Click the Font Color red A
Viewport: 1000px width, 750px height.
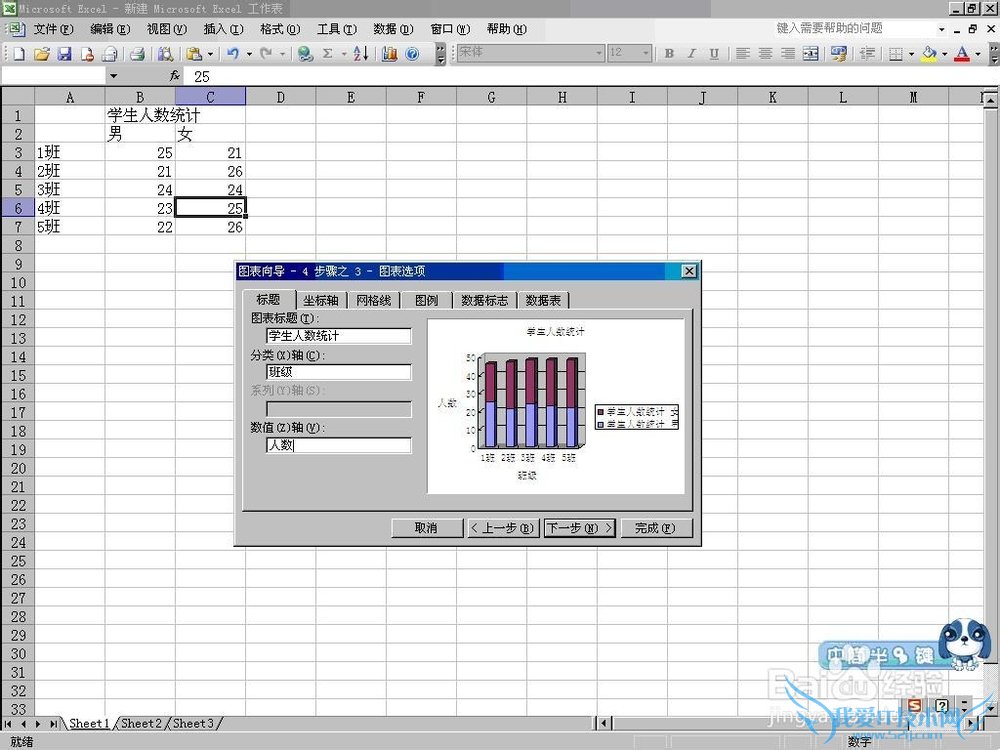coord(962,54)
